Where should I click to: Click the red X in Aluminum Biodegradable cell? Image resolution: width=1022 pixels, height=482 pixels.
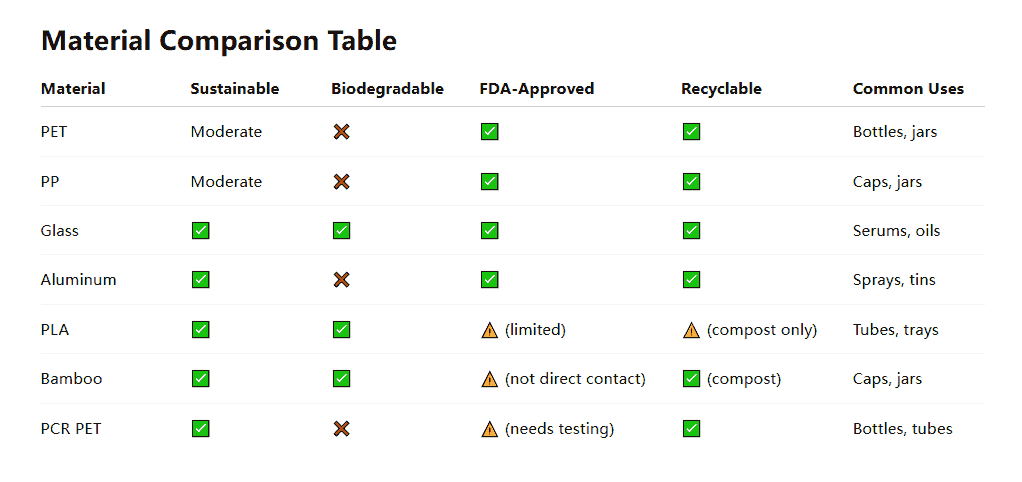[342, 280]
